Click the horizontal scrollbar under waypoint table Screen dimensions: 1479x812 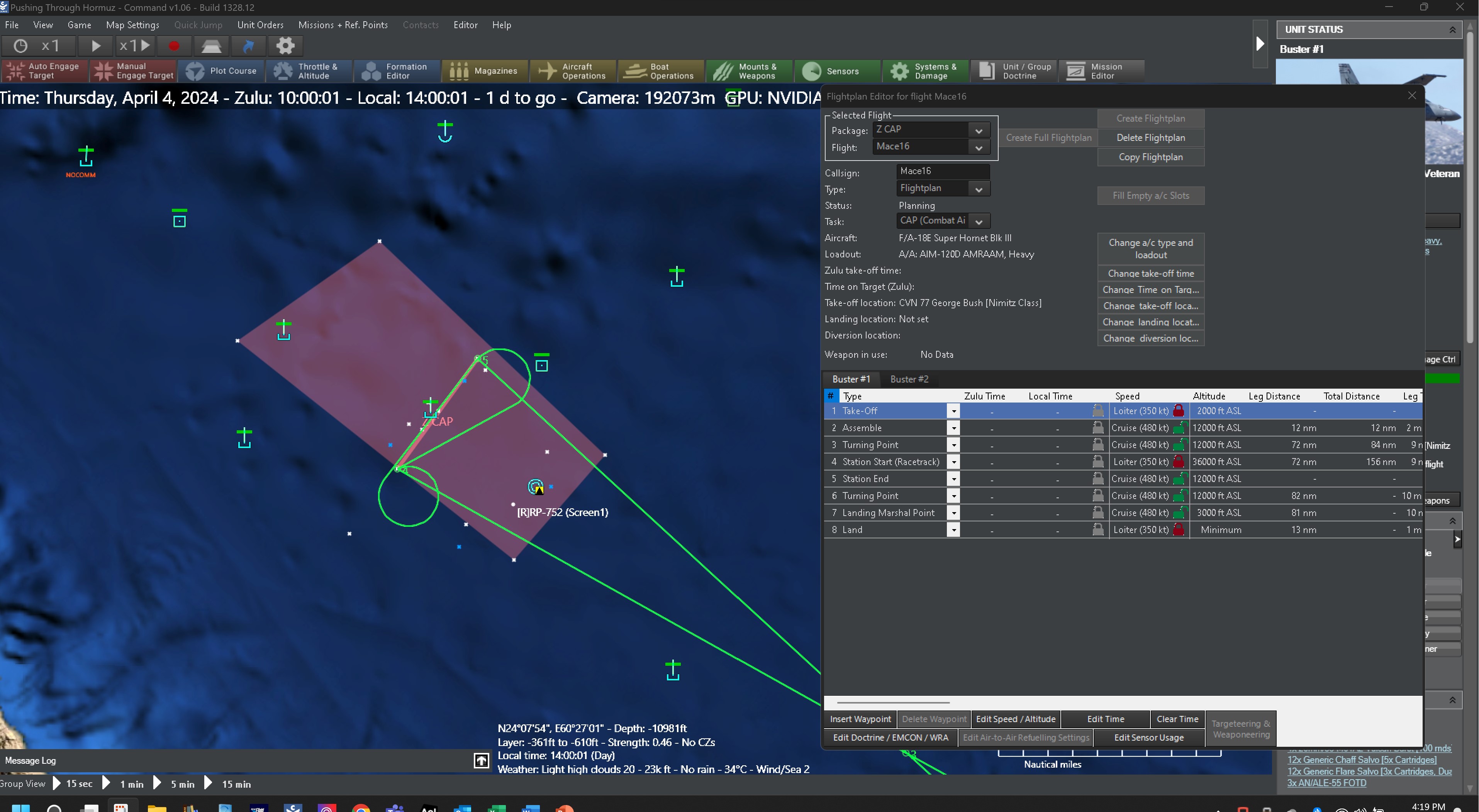[x=893, y=702]
